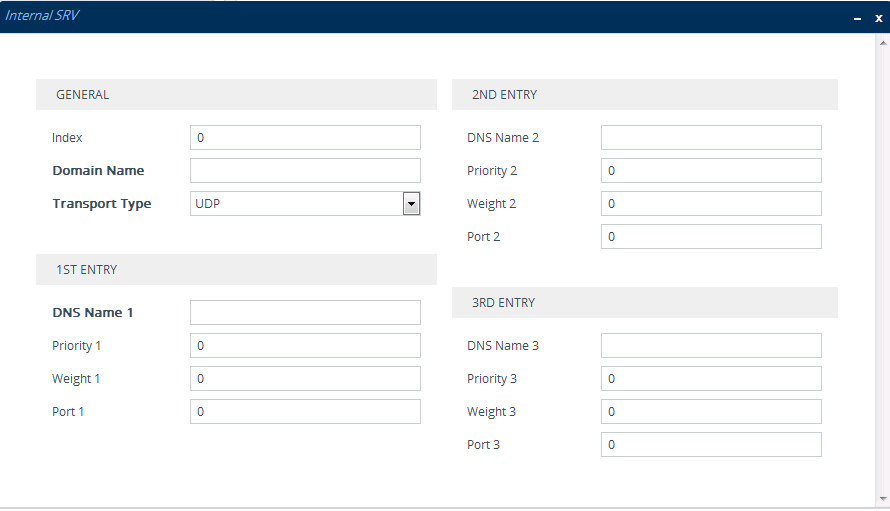Minimize the Internal SRV dialog
This screenshot has height=511, width=890.
[x=857, y=18]
